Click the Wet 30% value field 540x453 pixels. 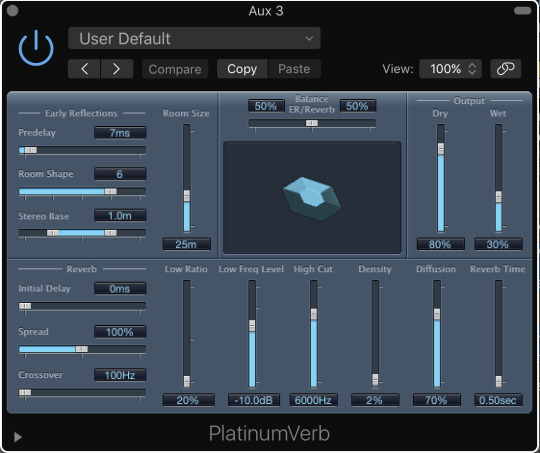(498, 244)
